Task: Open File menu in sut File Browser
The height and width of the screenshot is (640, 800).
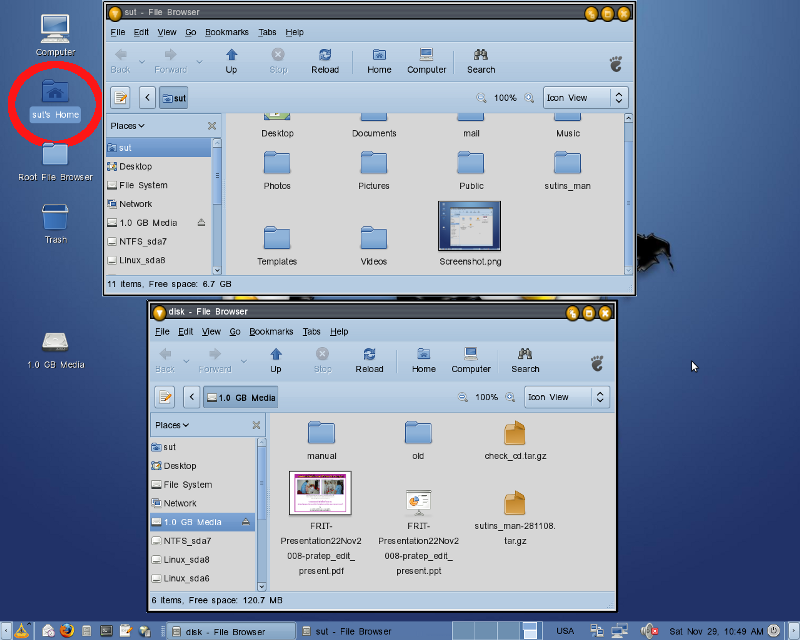Action: (x=118, y=32)
